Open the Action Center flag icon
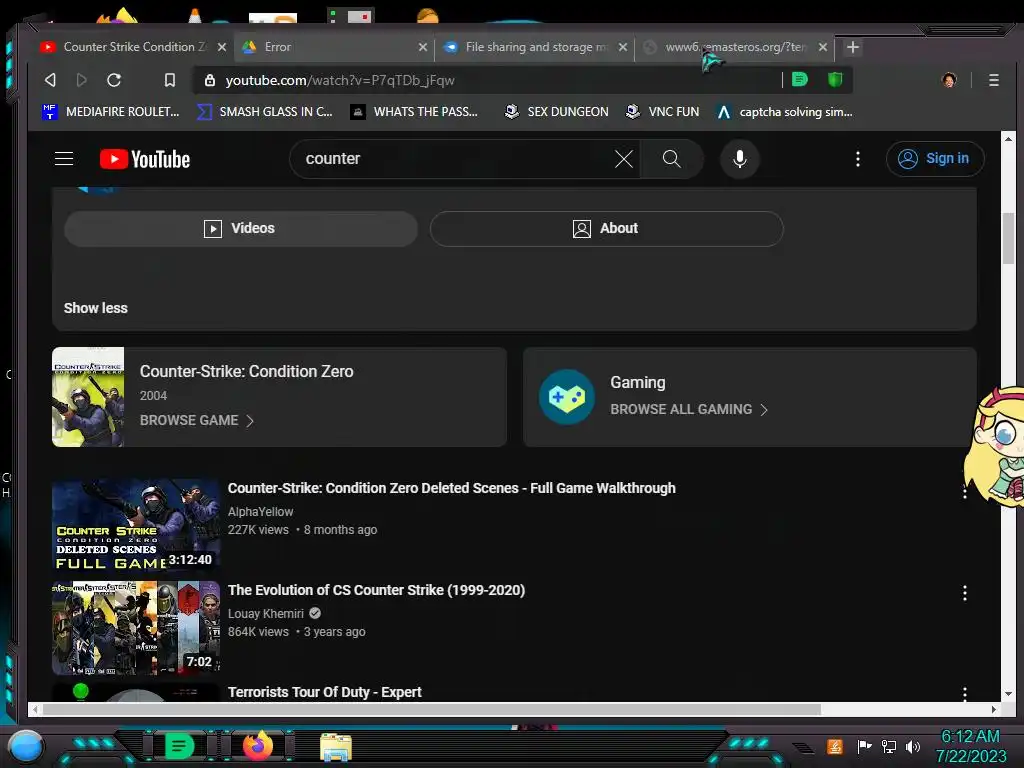Image resolution: width=1024 pixels, height=768 pixels. (864, 746)
